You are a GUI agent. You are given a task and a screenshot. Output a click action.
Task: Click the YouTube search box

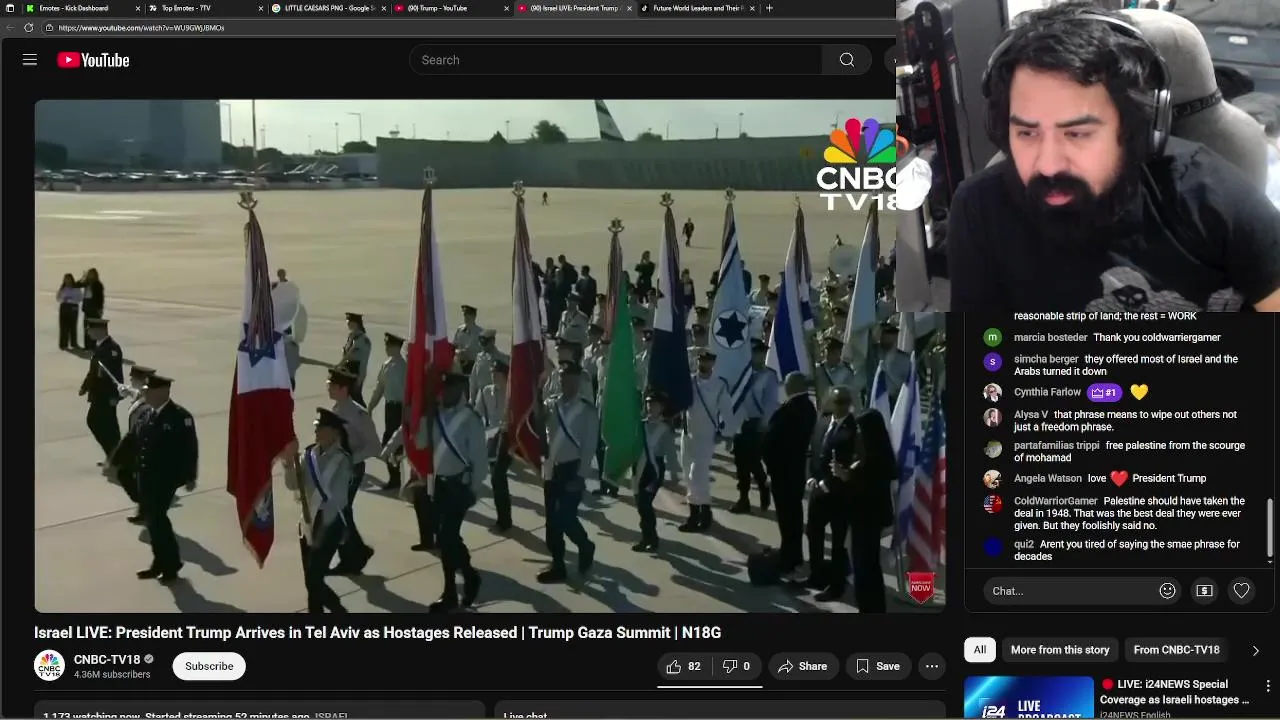[x=615, y=60]
